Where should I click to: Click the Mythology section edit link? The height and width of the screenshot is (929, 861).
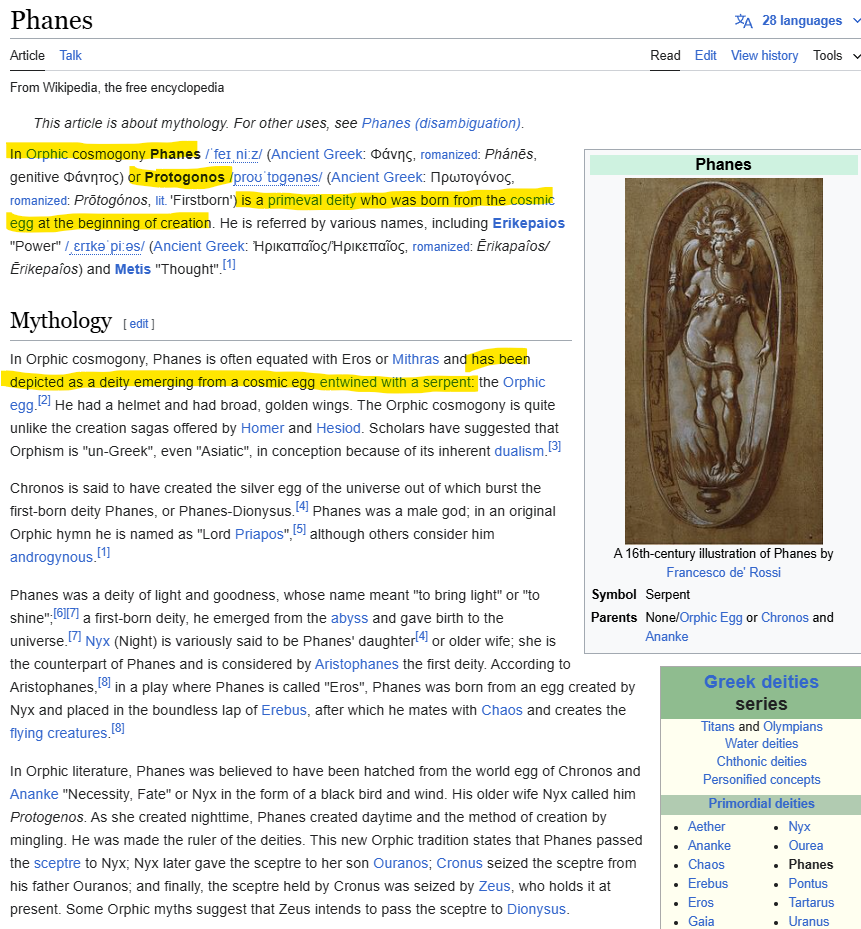pyautogui.click(x=139, y=324)
